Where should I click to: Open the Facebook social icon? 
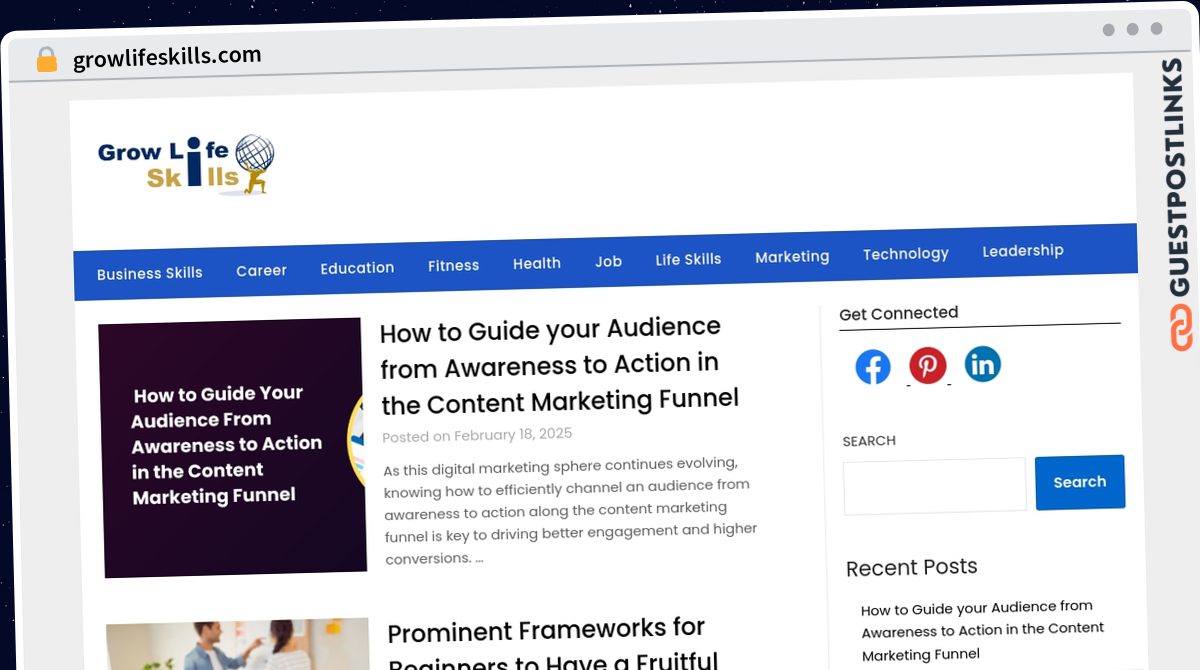873,367
